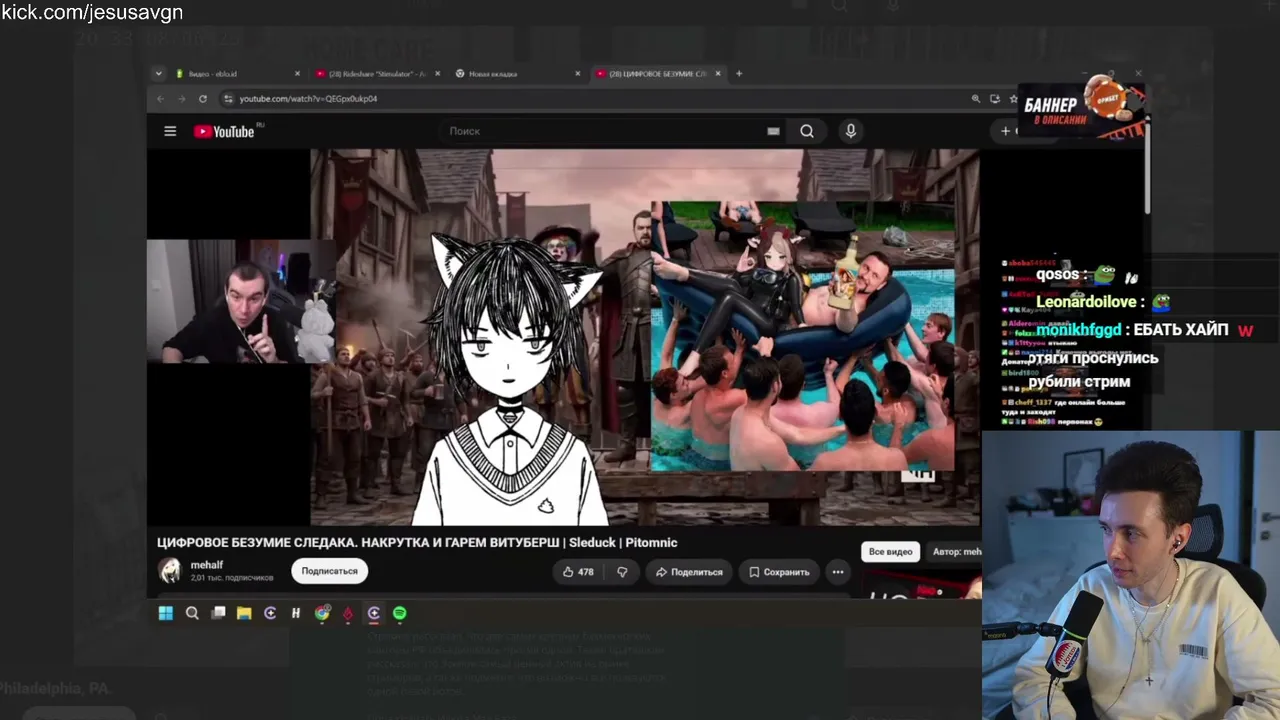Open the mehalf channel name link
The height and width of the screenshot is (720, 1280).
coord(207,565)
